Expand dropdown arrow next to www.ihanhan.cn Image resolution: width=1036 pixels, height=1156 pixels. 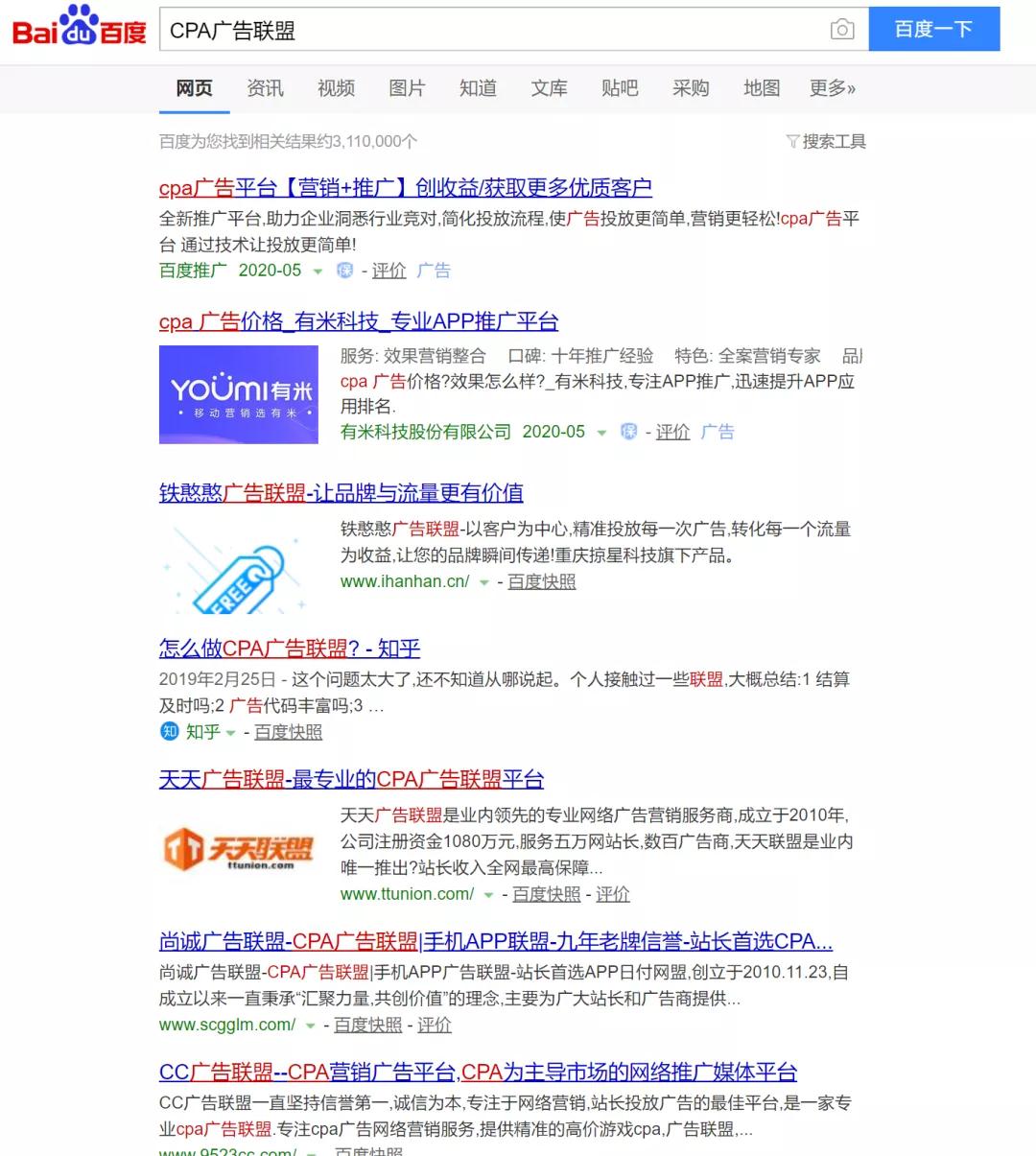pyautogui.click(x=484, y=582)
